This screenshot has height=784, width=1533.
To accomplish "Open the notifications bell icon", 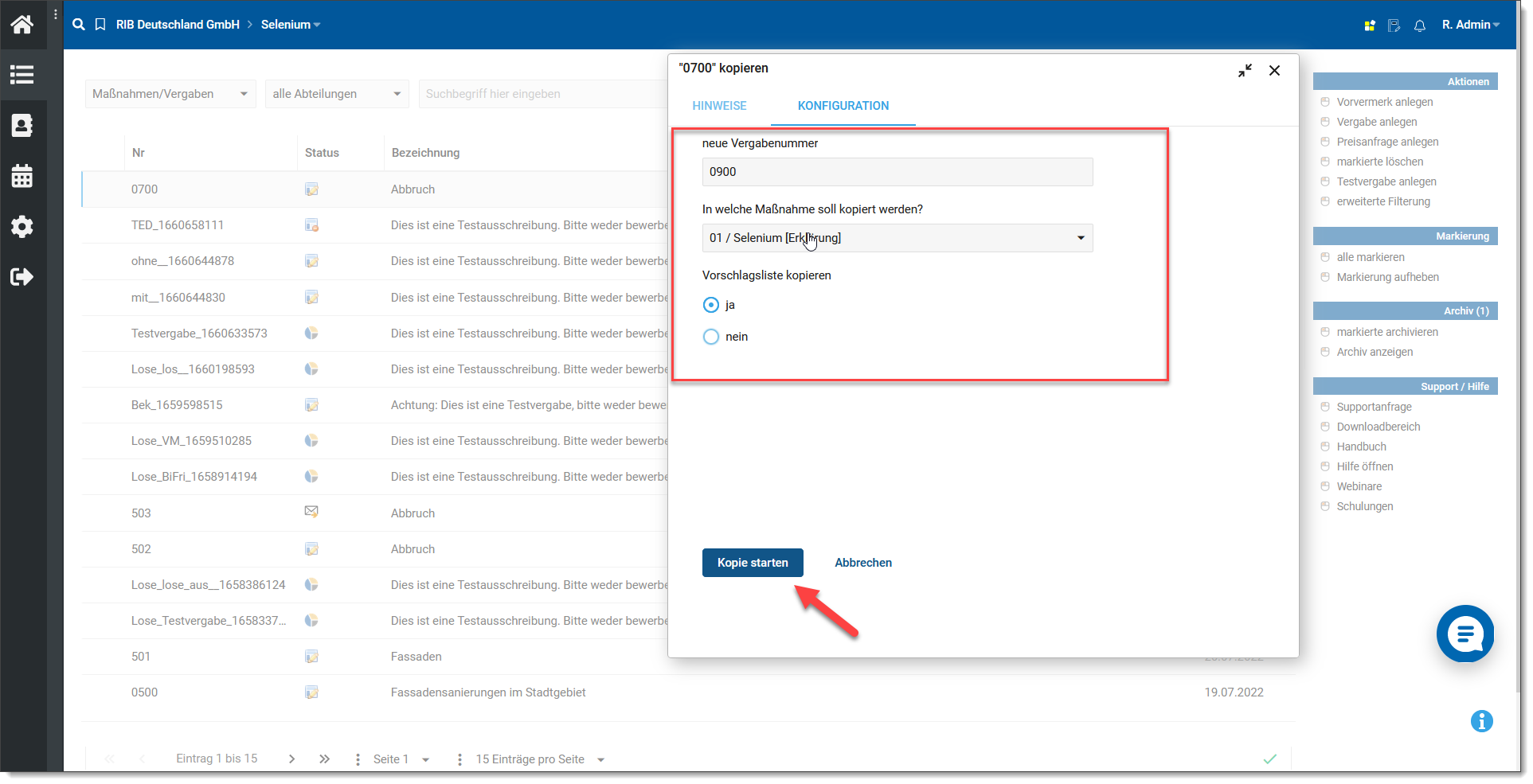I will (x=1420, y=25).
